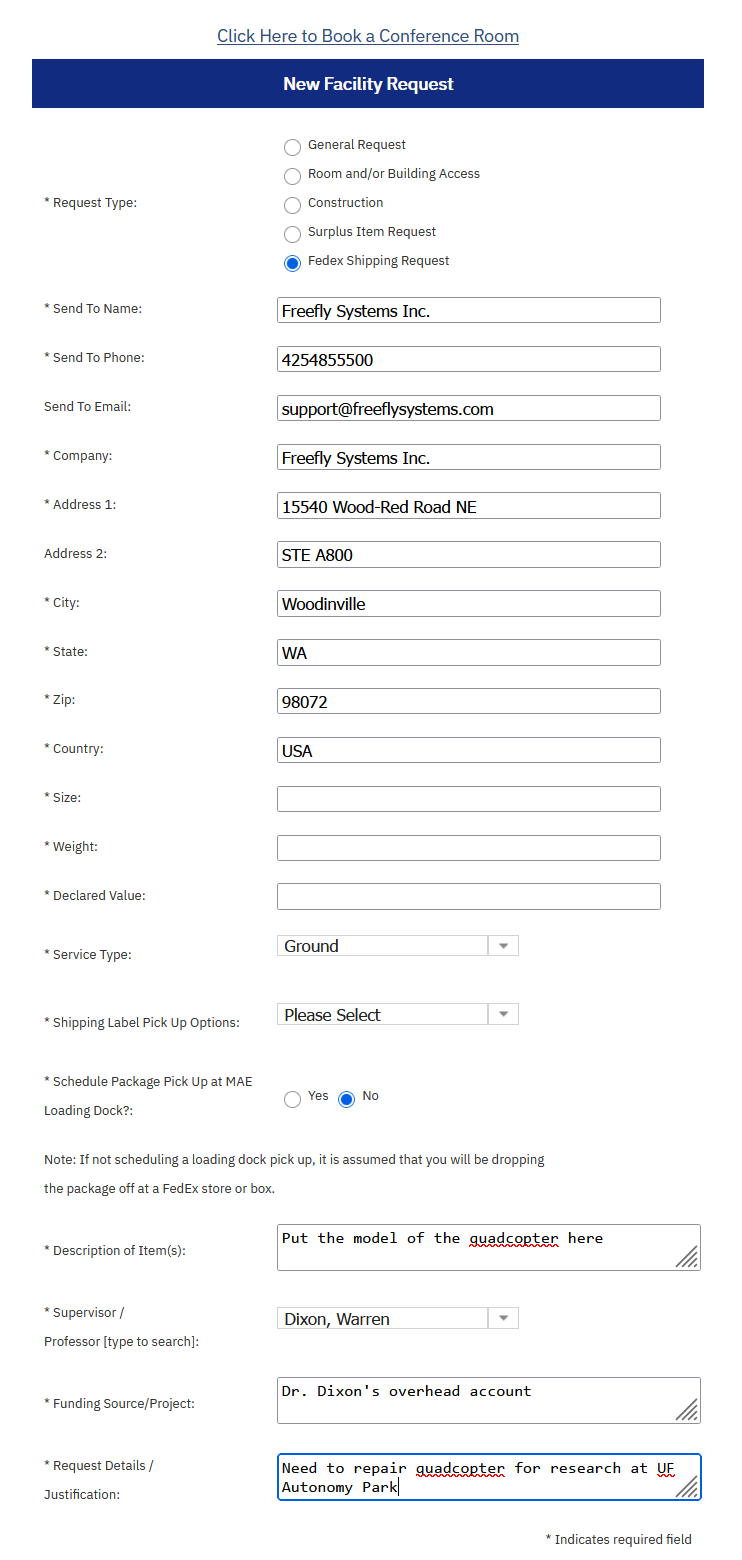
Task: Open the Service Type dropdown arrow
Action: (503, 946)
